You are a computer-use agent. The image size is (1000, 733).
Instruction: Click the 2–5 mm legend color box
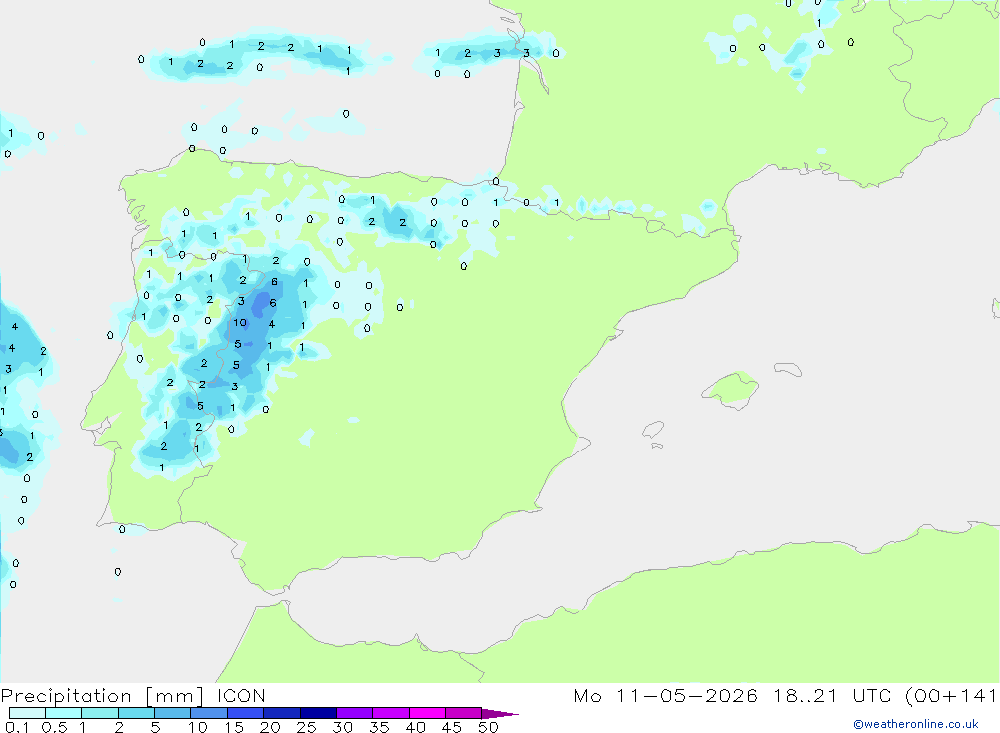point(136,713)
